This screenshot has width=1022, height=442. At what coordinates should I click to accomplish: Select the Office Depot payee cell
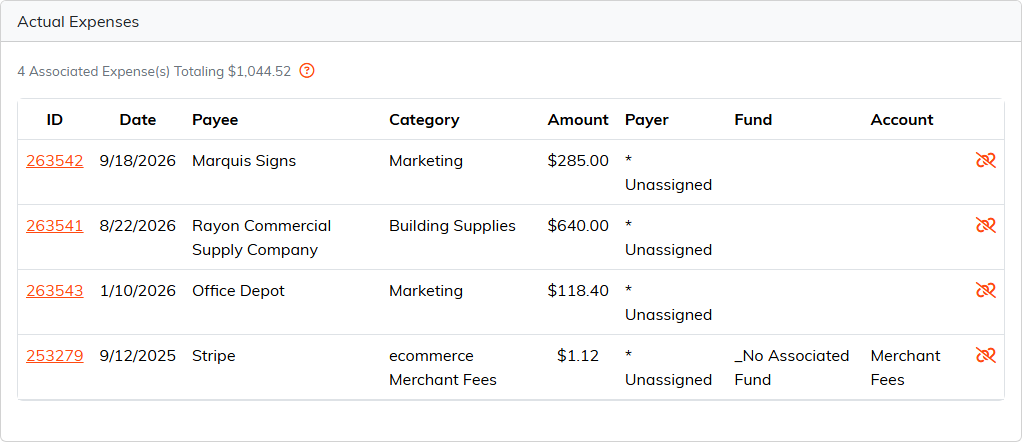[x=239, y=291]
